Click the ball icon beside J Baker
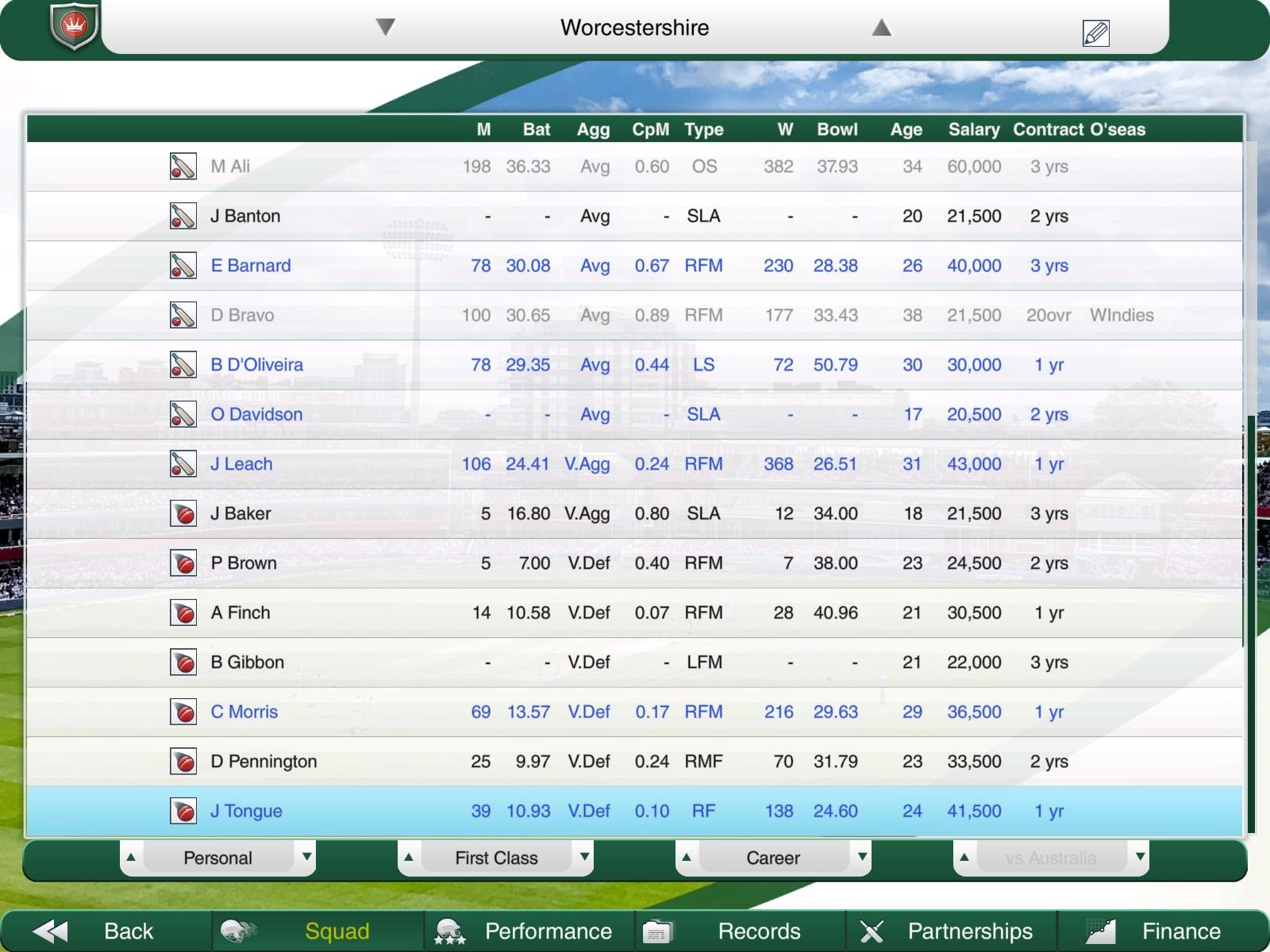The height and width of the screenshot is (952, 1270). (183, 513)
